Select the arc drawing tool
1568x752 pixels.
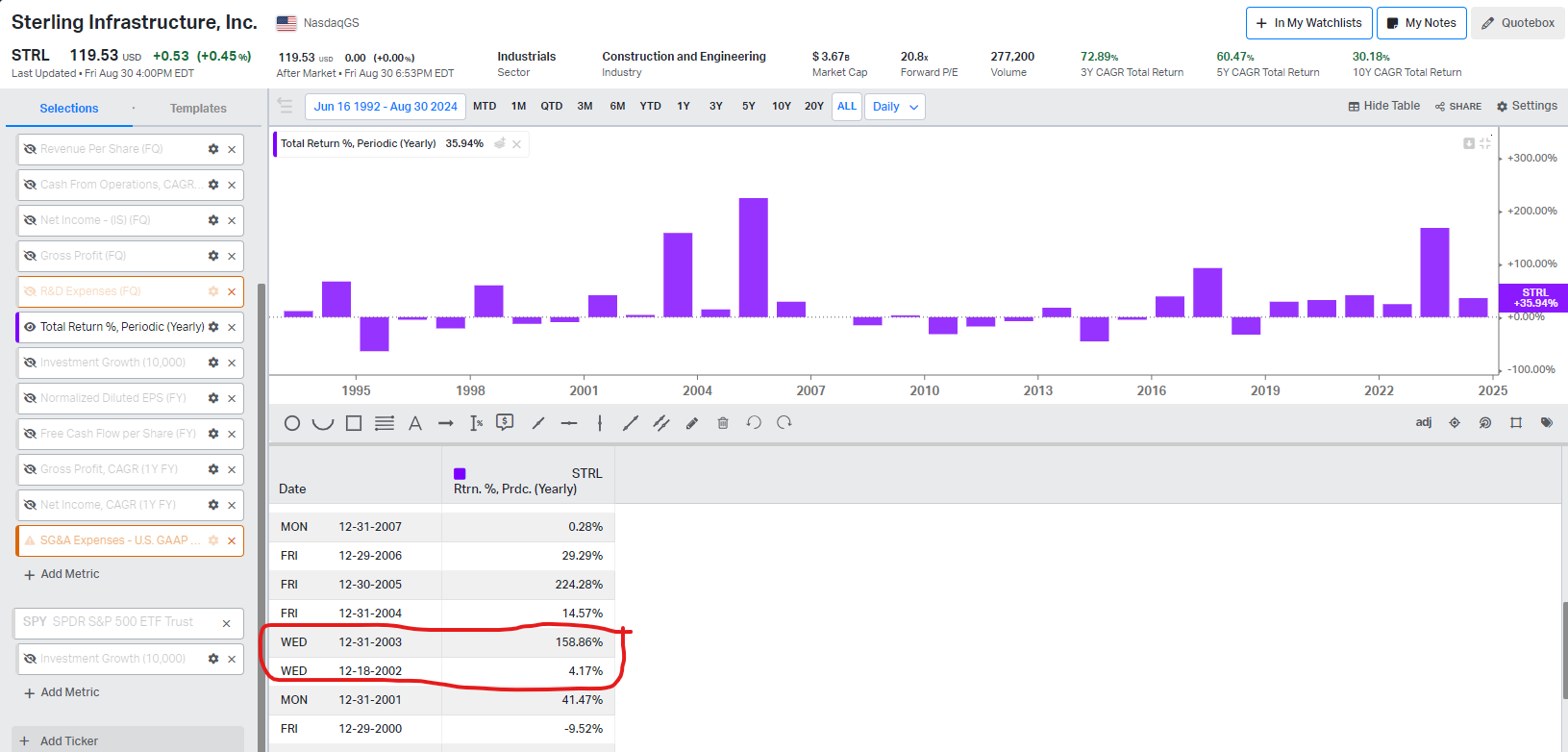point(323,423)
